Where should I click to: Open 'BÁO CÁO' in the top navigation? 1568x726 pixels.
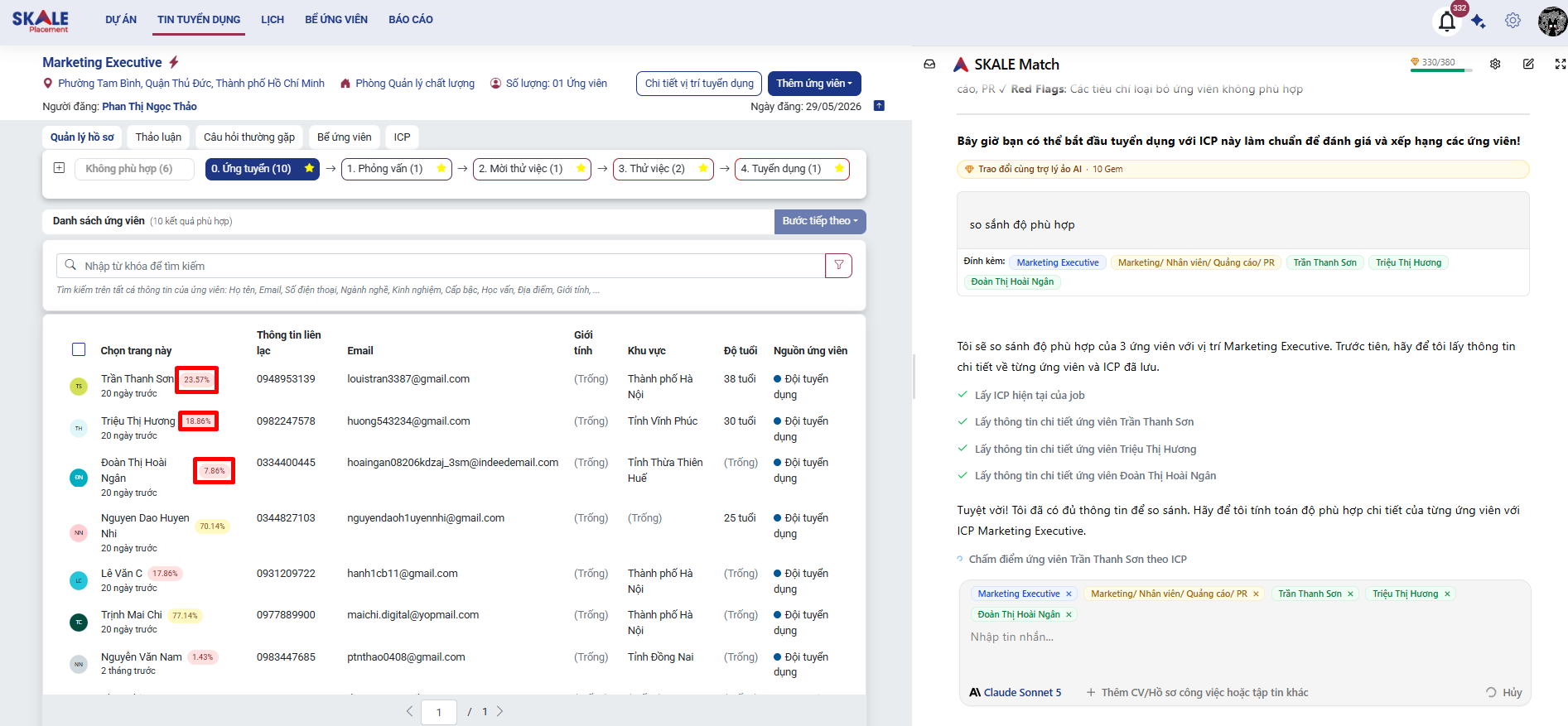click(411, 20)
